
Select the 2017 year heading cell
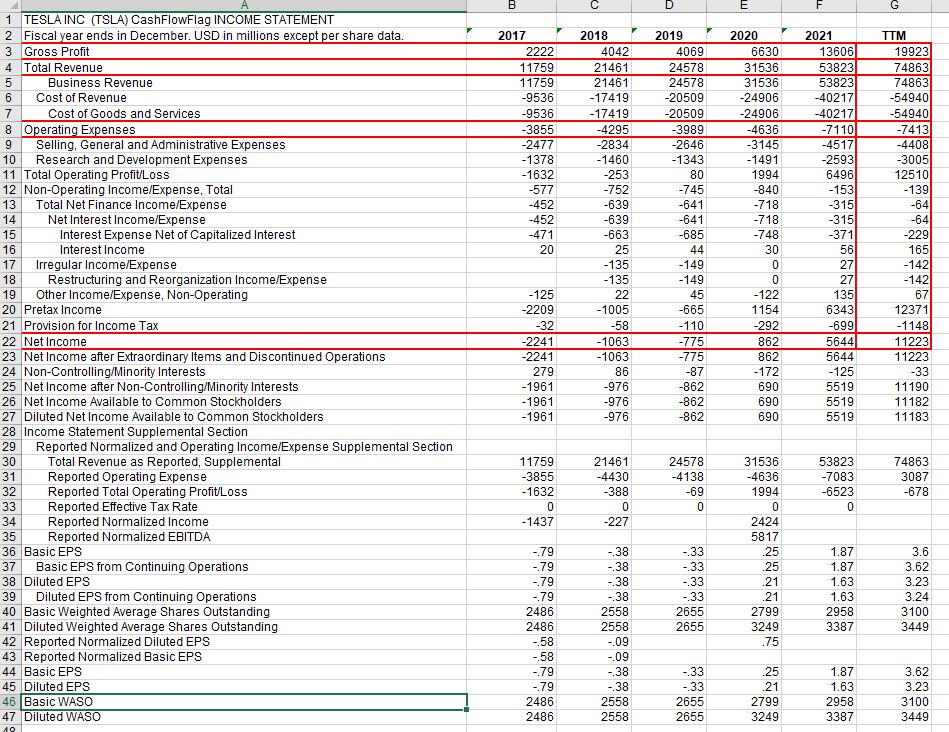coord(511,36)
